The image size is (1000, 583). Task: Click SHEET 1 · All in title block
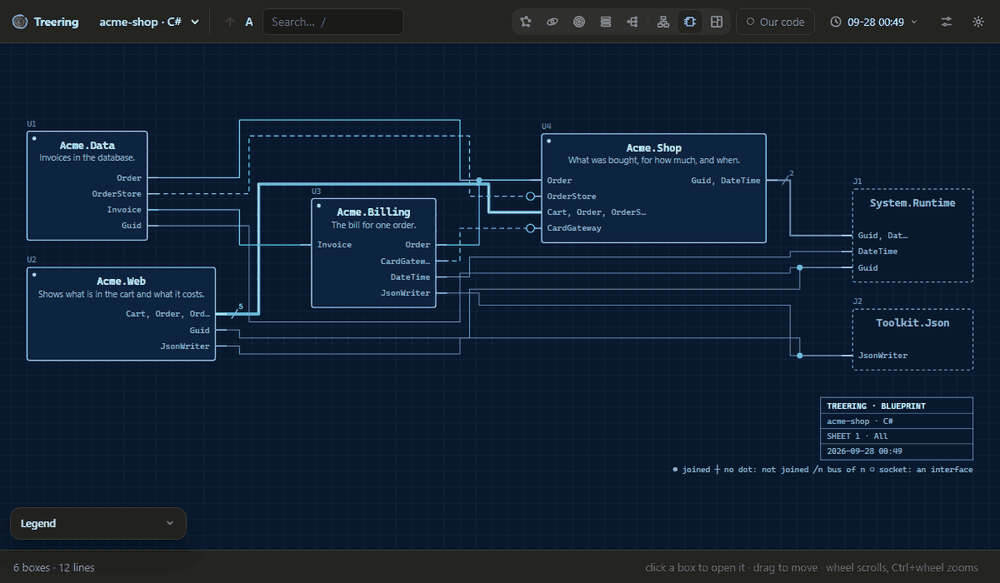point(857,436)
